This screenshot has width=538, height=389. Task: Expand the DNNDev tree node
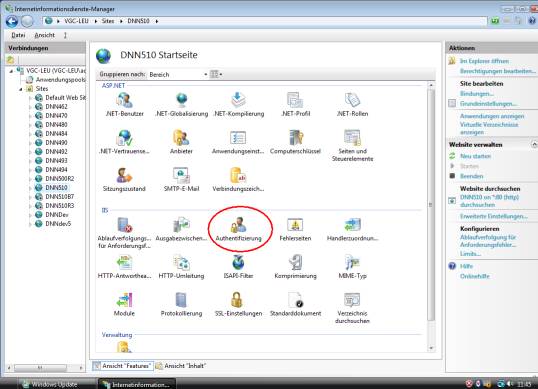click(x=30, y=215)
